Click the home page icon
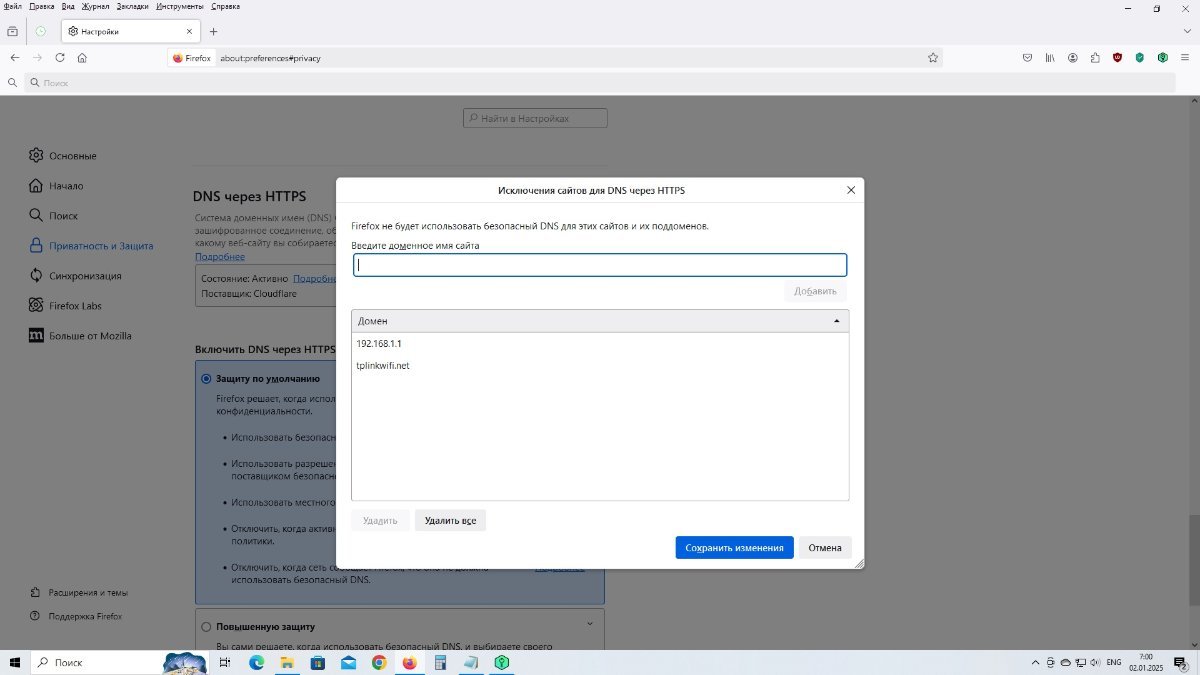Image resolution: width=1200 pixels, height=675 pixels. (82, 58)
